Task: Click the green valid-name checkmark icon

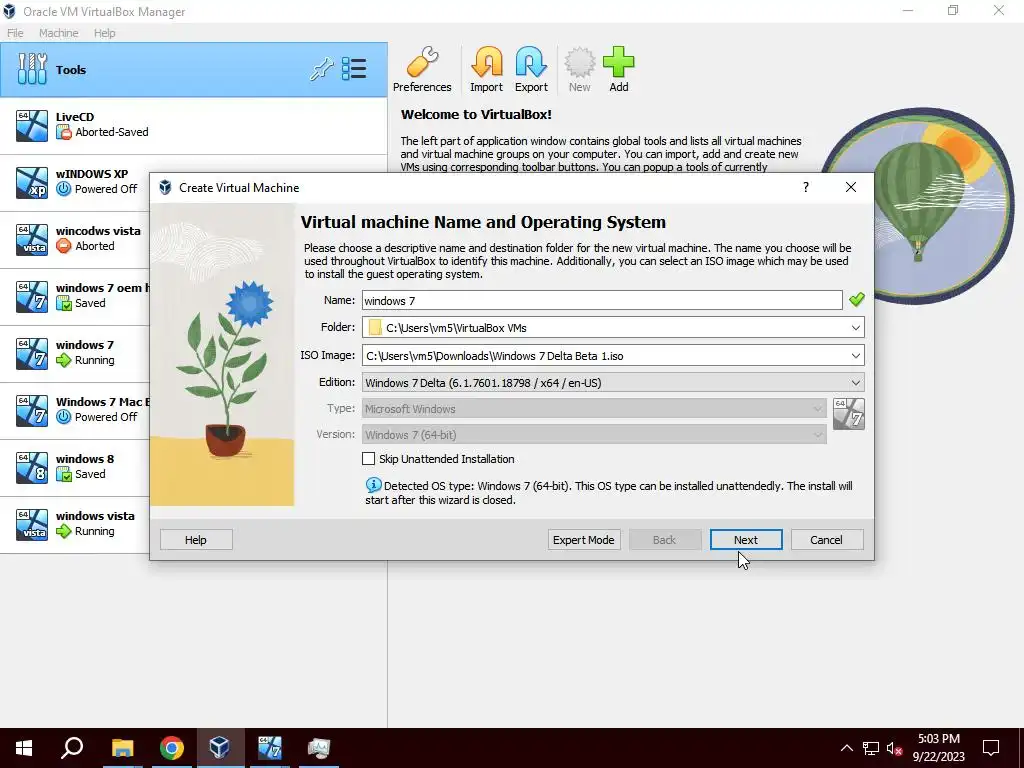Action: pos(857,300)
